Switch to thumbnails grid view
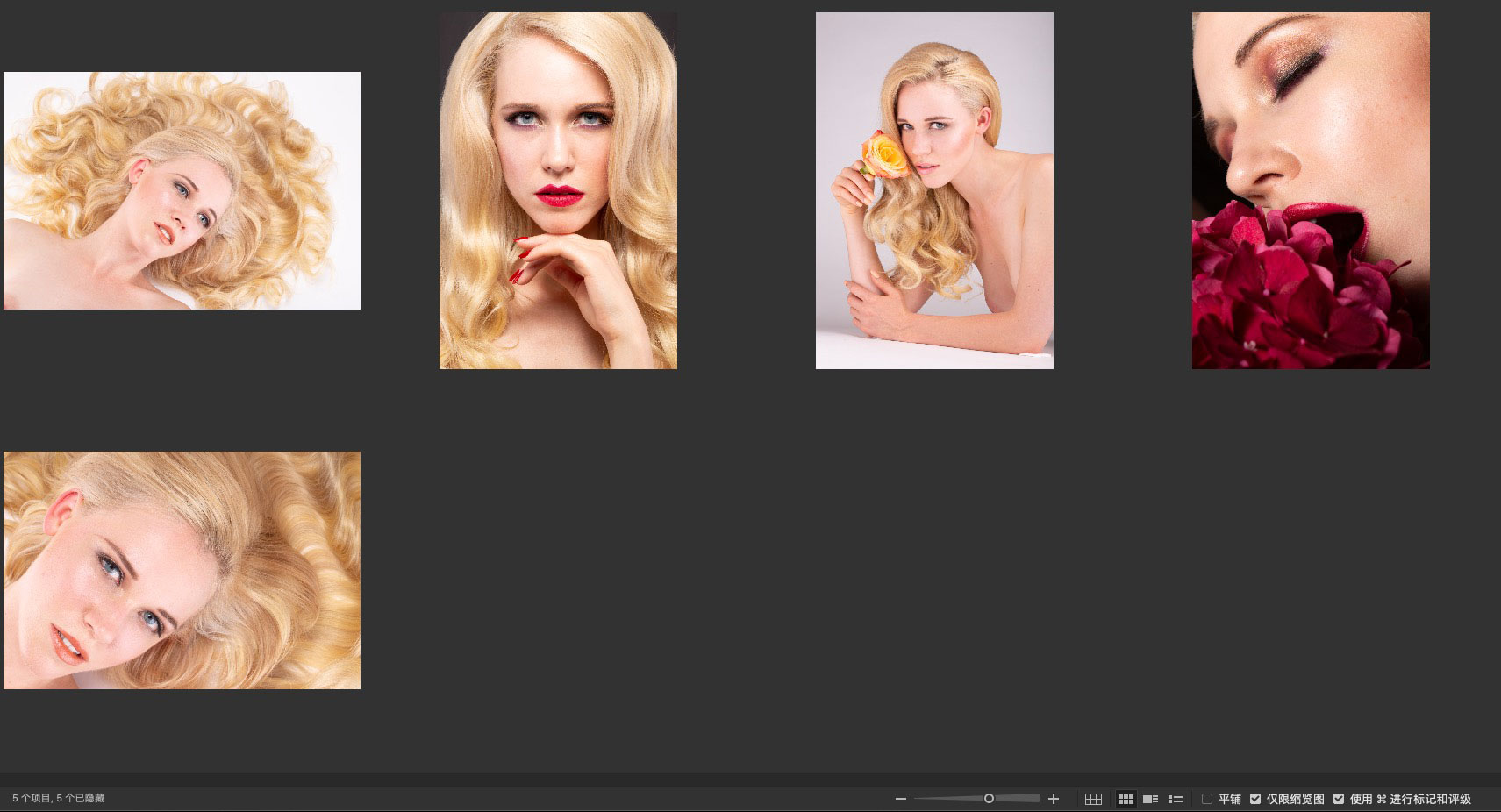 tap(1126, 799)
